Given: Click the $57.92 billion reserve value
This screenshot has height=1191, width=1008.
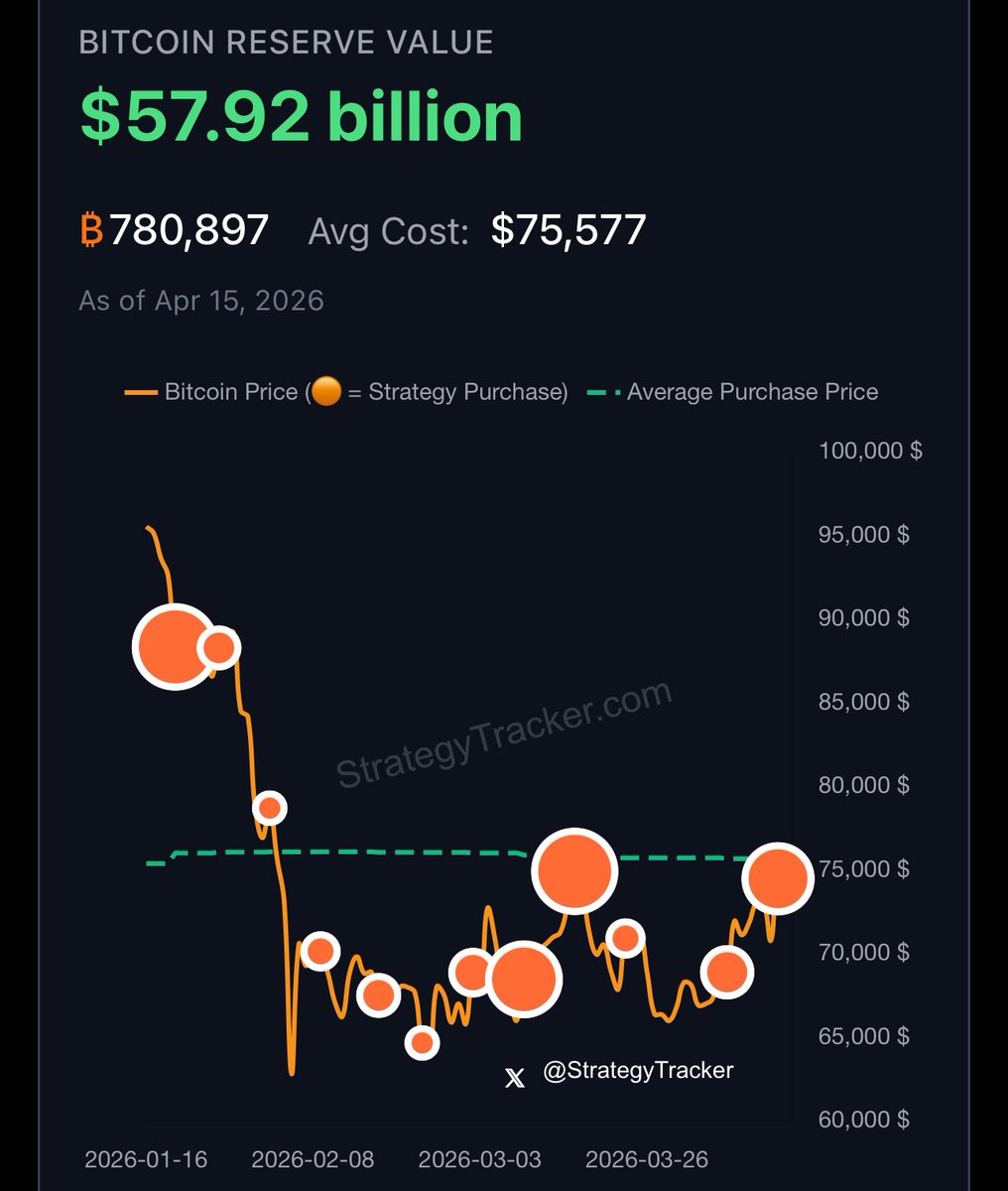Looking at the screenshot, I should click(x=301, y=116).
